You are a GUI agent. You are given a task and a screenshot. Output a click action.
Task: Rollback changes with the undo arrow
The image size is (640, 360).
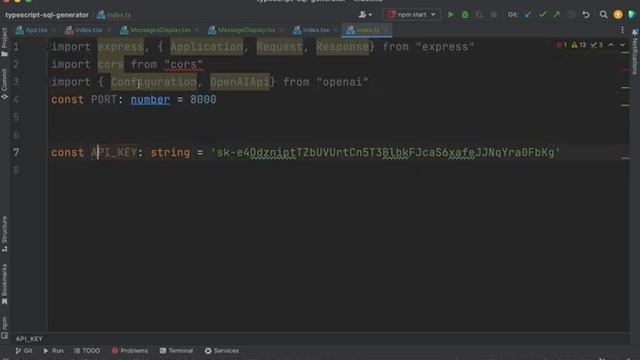[x=586, y=15]
